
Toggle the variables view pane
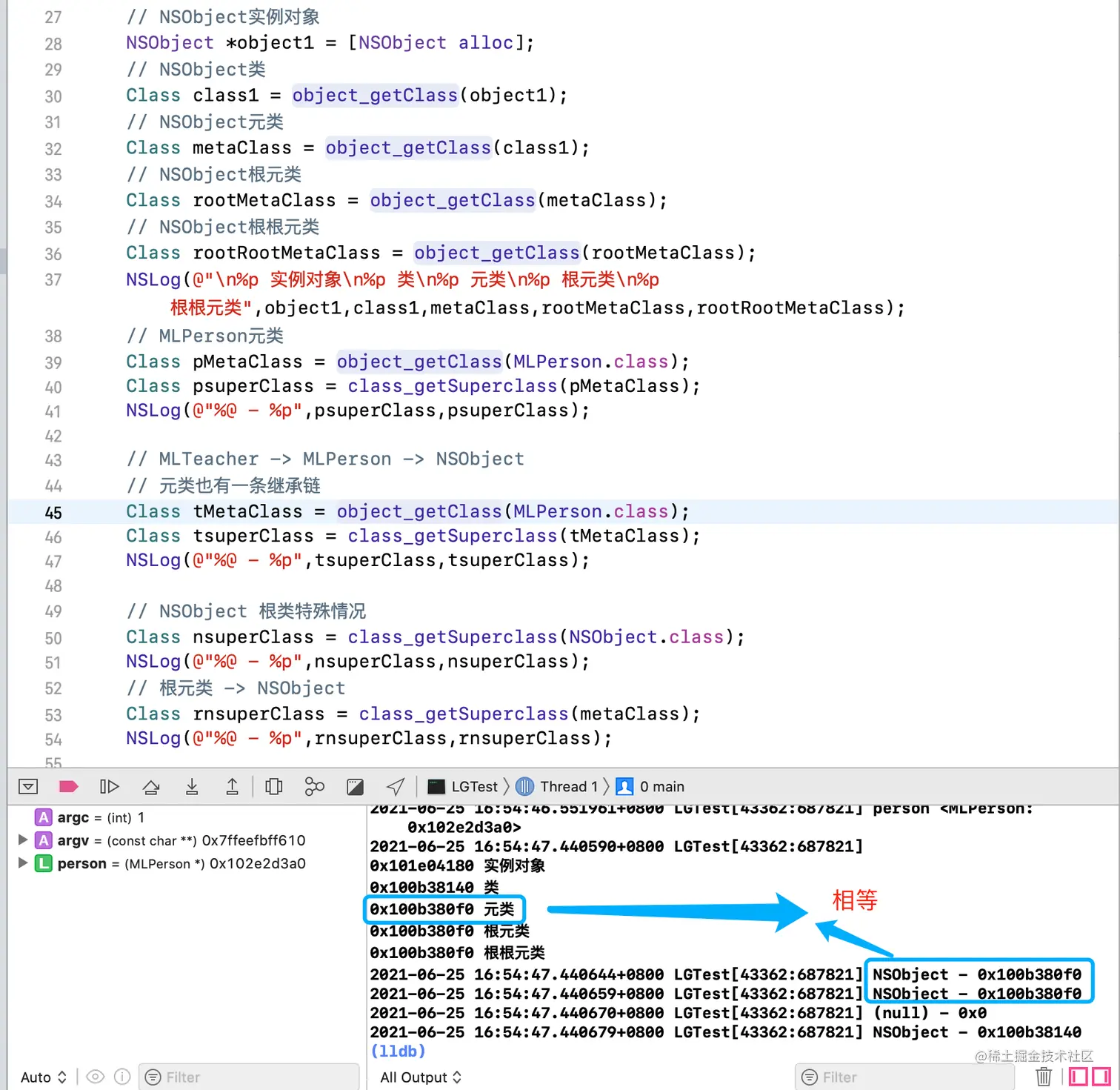(x=1079, y=1077)
